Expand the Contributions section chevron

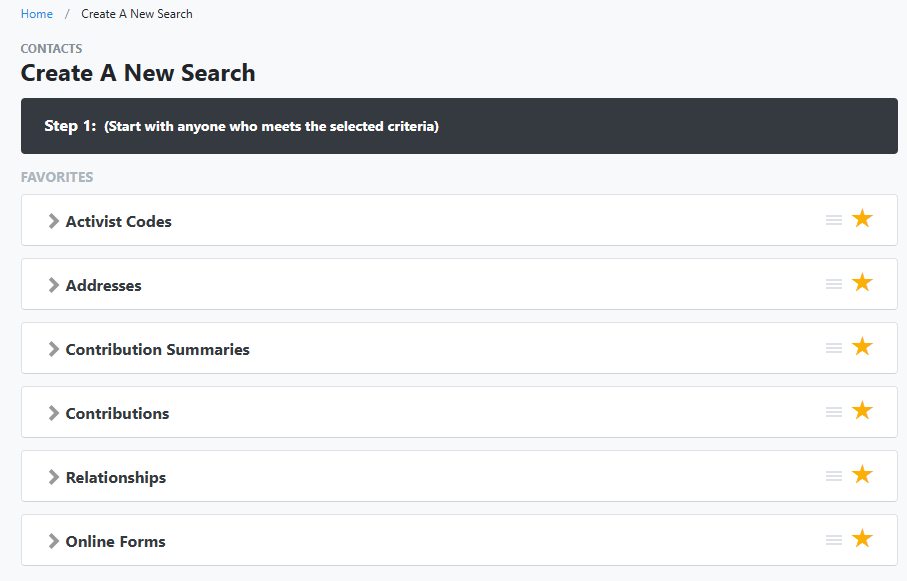pos(54,414)
